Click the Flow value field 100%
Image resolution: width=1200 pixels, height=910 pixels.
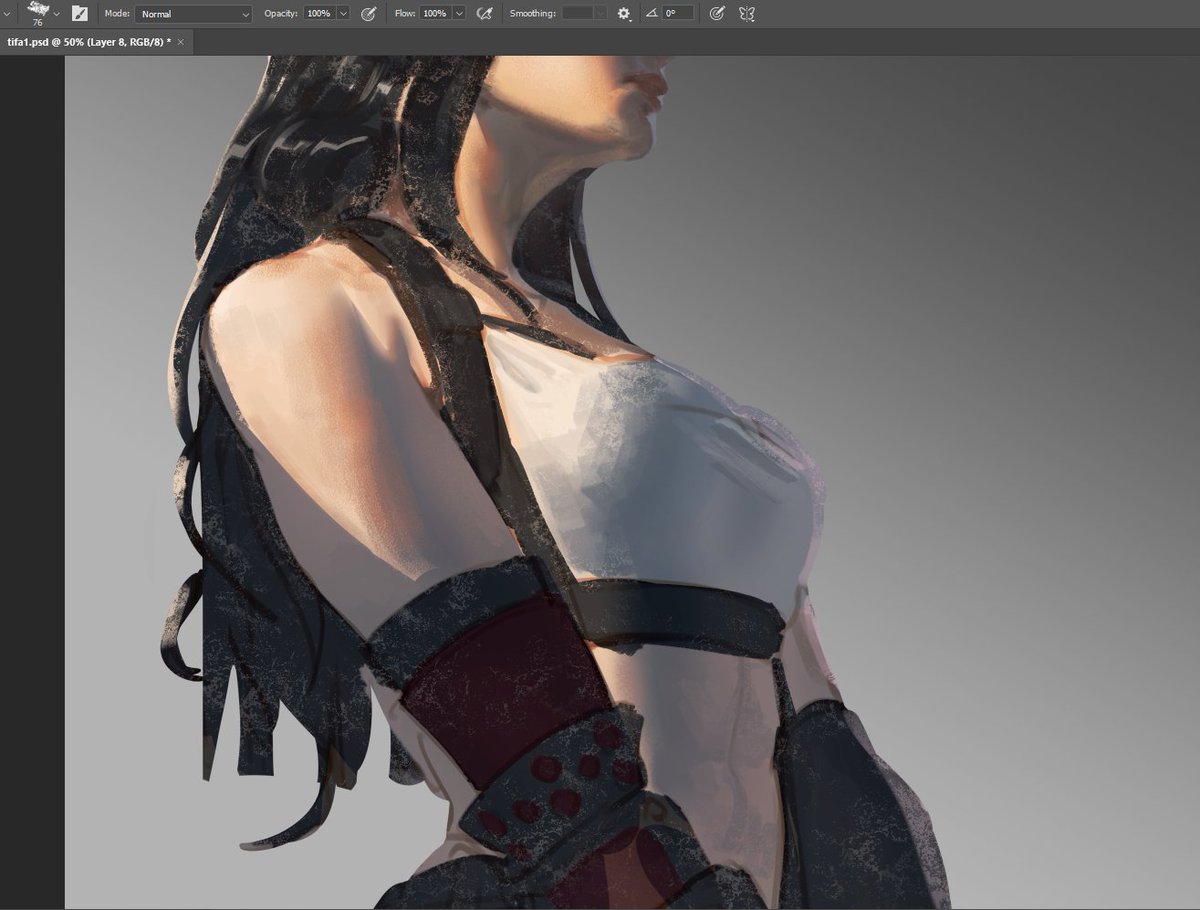point(434,14)
